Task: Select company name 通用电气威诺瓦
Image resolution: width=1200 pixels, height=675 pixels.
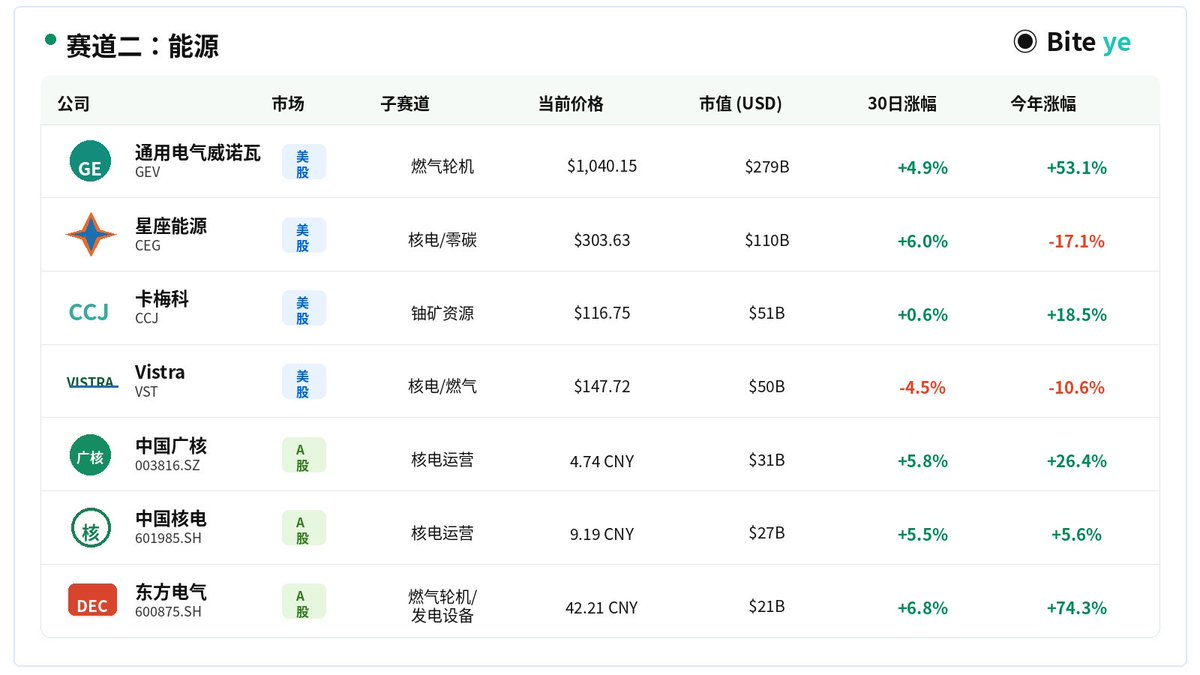Action: (198, 152)
